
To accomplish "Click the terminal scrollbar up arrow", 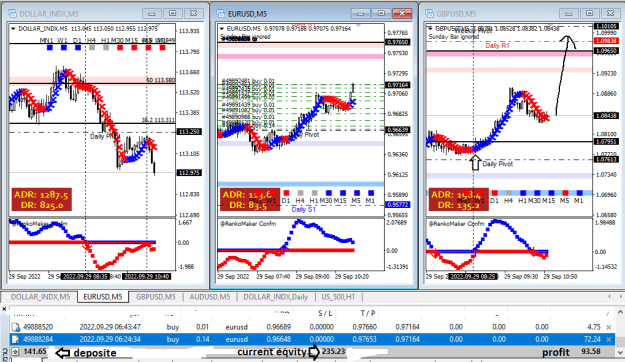I will click(621, 311).
